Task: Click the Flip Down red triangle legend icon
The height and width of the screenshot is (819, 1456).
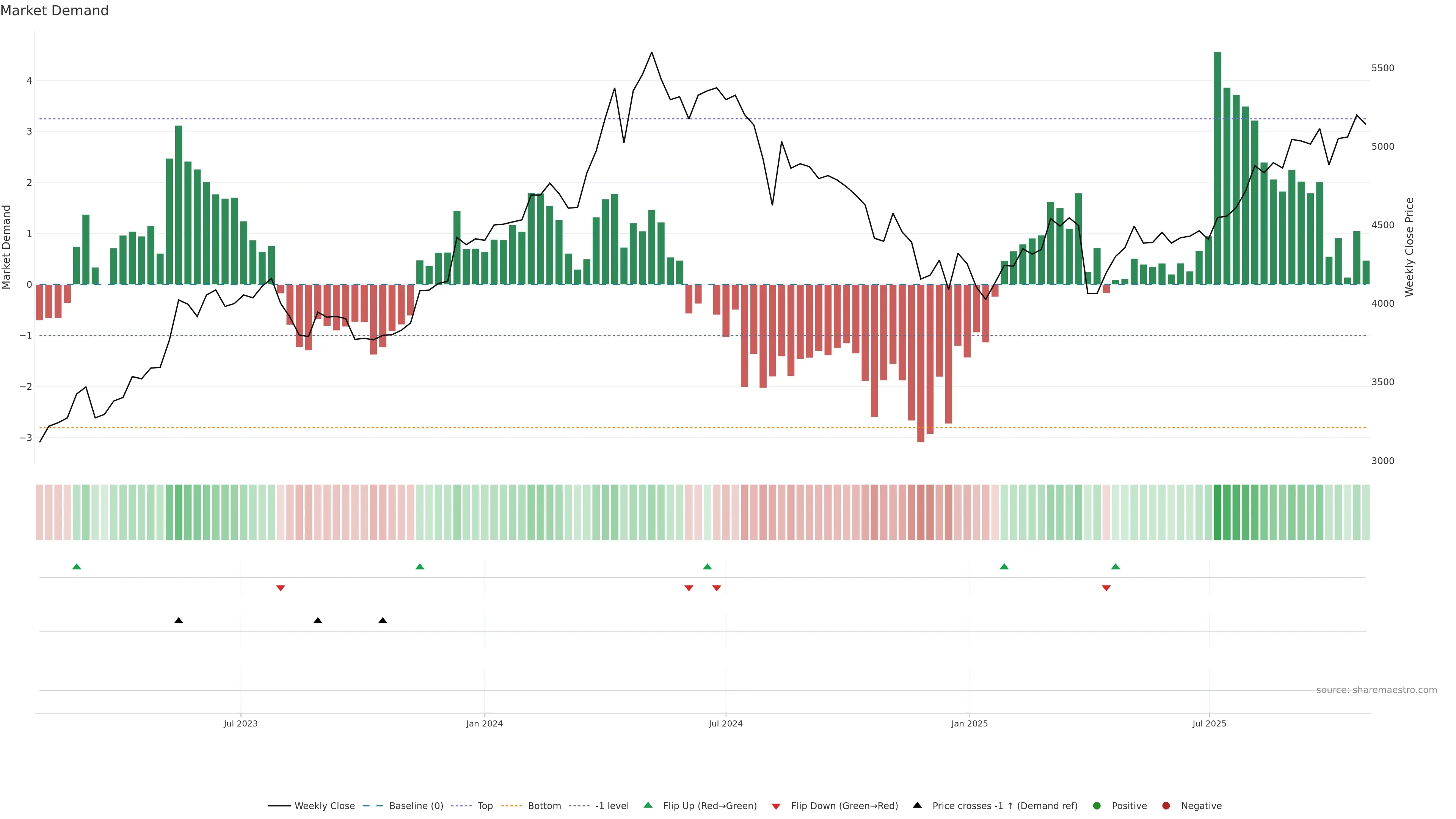Action: point(776,806)
